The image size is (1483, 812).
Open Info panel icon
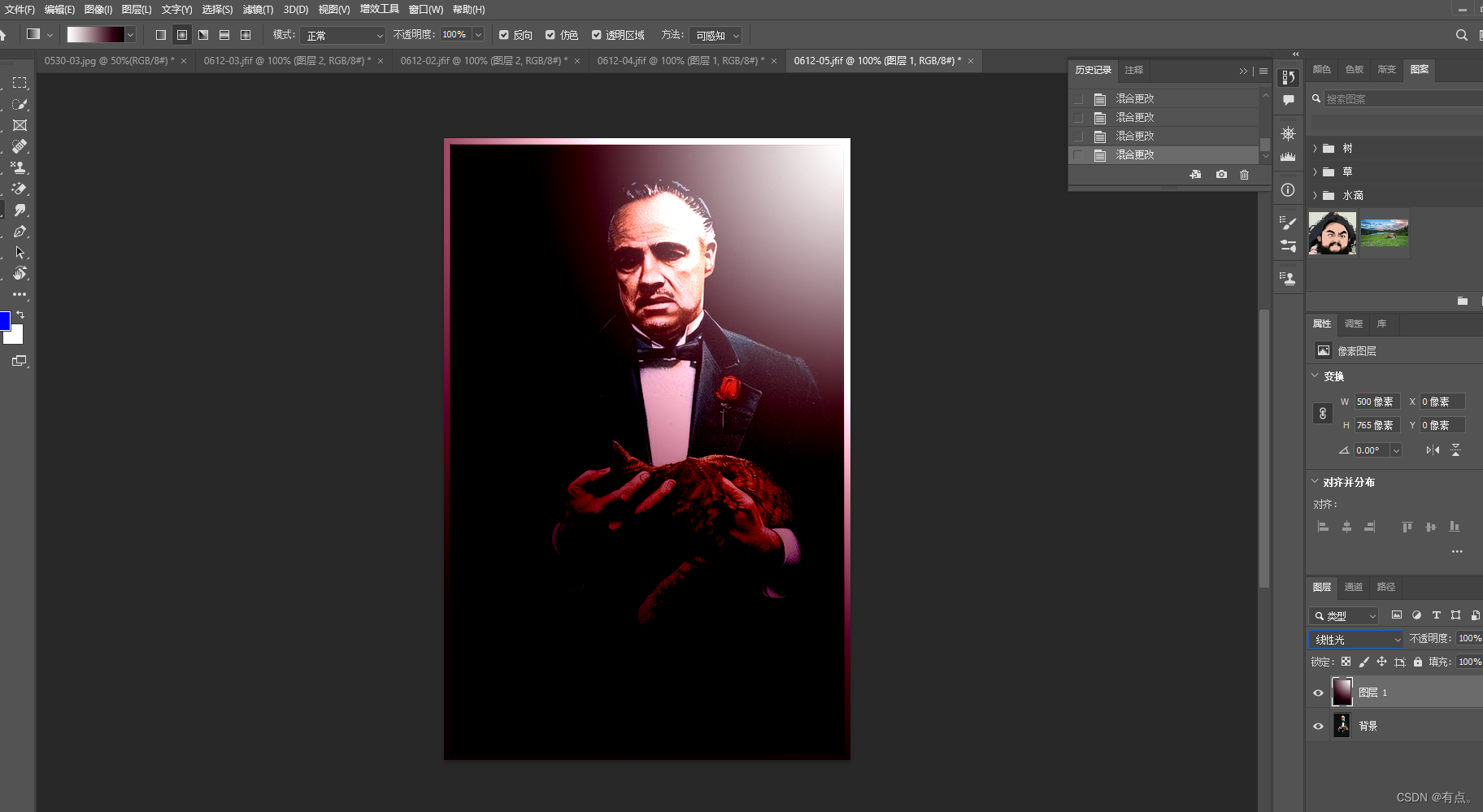click(x=1288, y=190)
